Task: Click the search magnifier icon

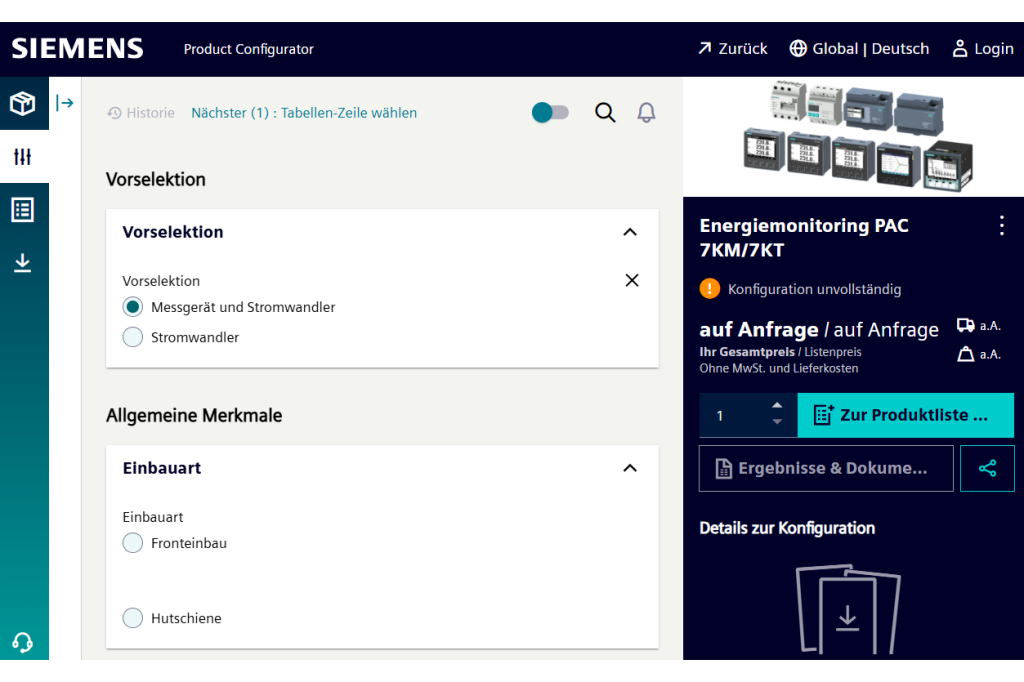Action: 605,112
